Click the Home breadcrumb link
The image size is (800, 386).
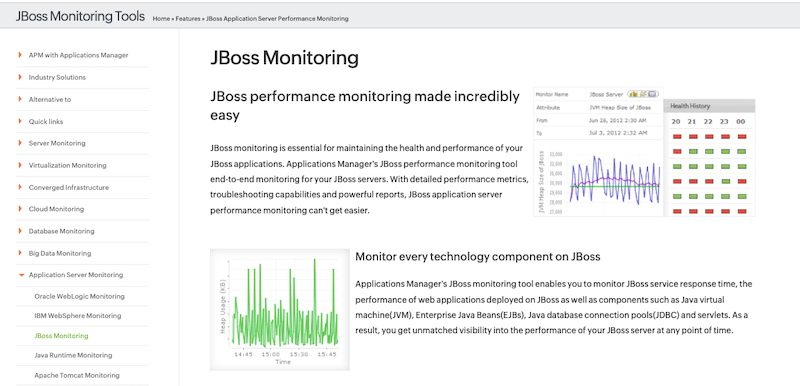coord(161,18)
